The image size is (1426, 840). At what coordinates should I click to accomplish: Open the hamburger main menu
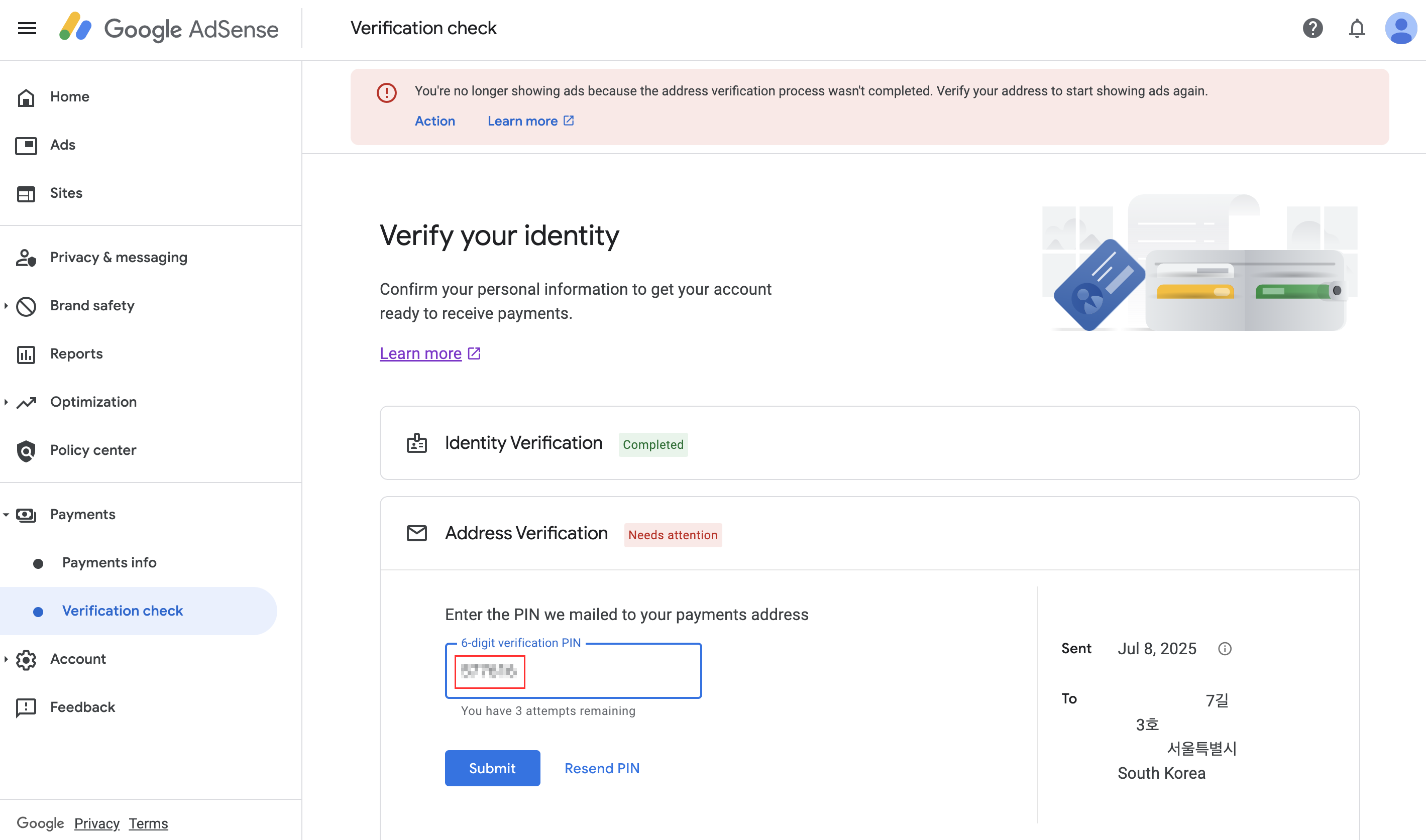pyautogui.click(x=27, y=28)
